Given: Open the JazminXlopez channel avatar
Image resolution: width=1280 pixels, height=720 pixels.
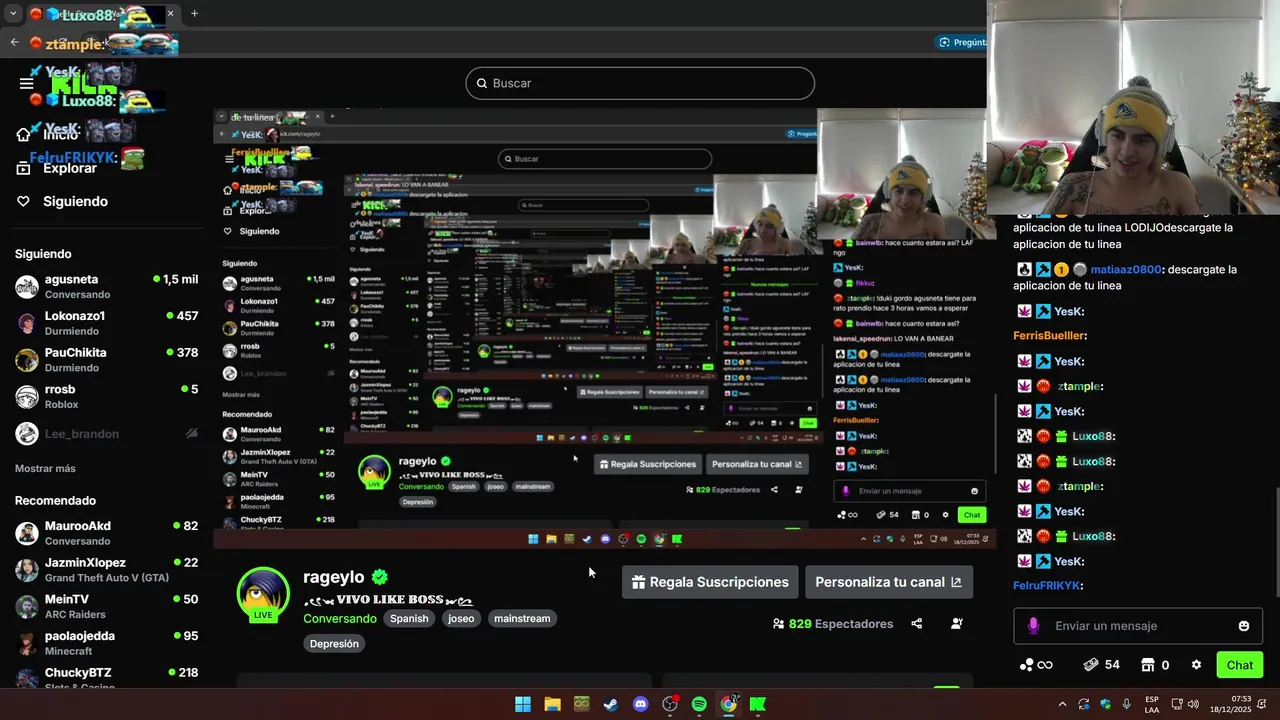Looking at the screenshot, I should (x=27, y=570).
